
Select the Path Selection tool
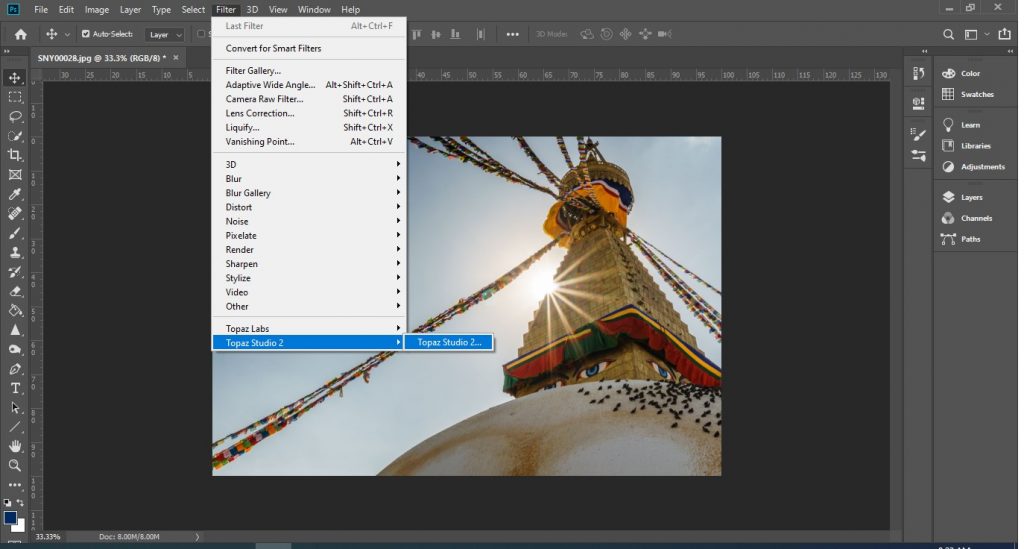14,408
